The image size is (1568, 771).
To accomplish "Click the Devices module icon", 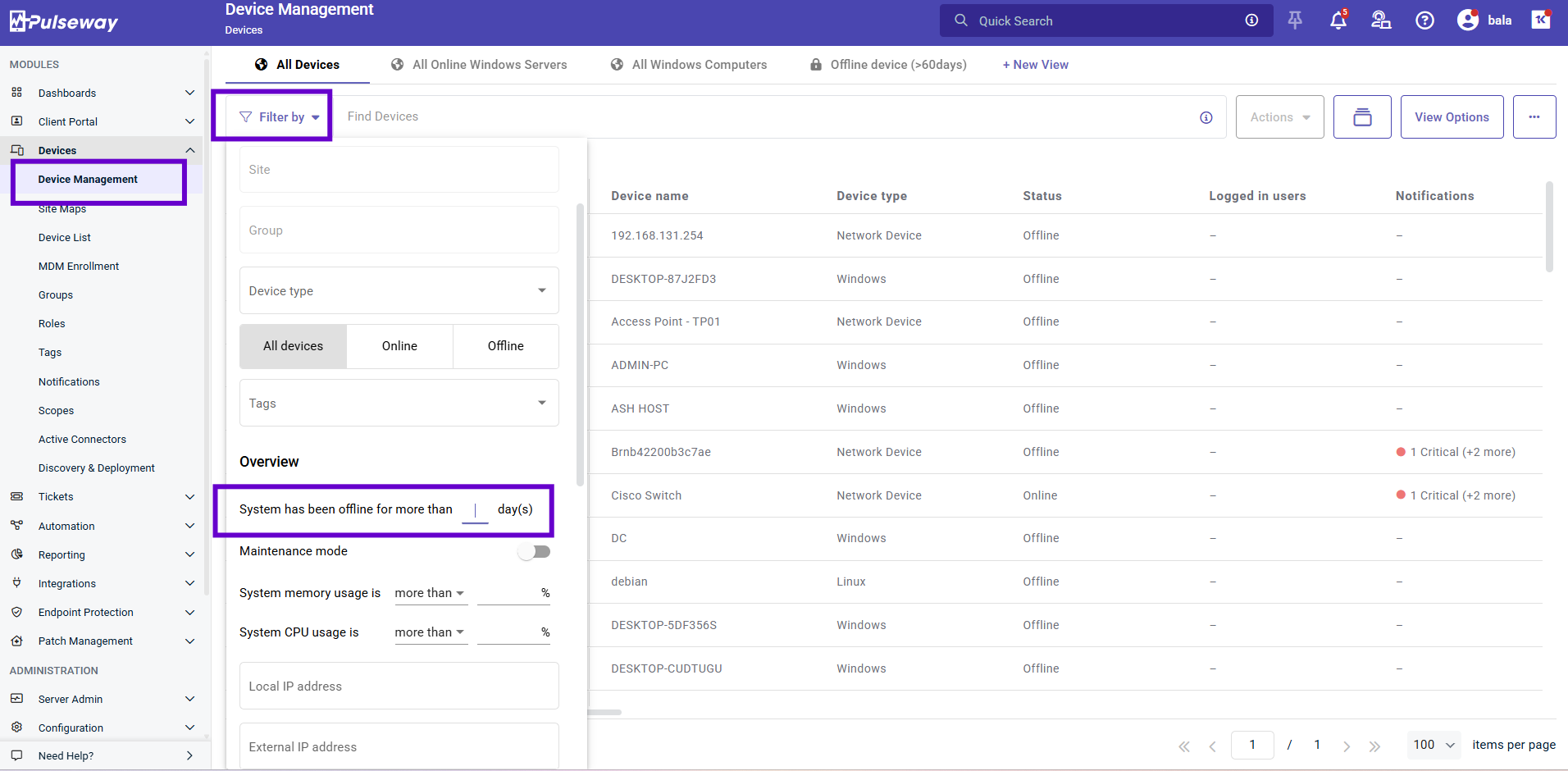I will (x=16, y=150).
